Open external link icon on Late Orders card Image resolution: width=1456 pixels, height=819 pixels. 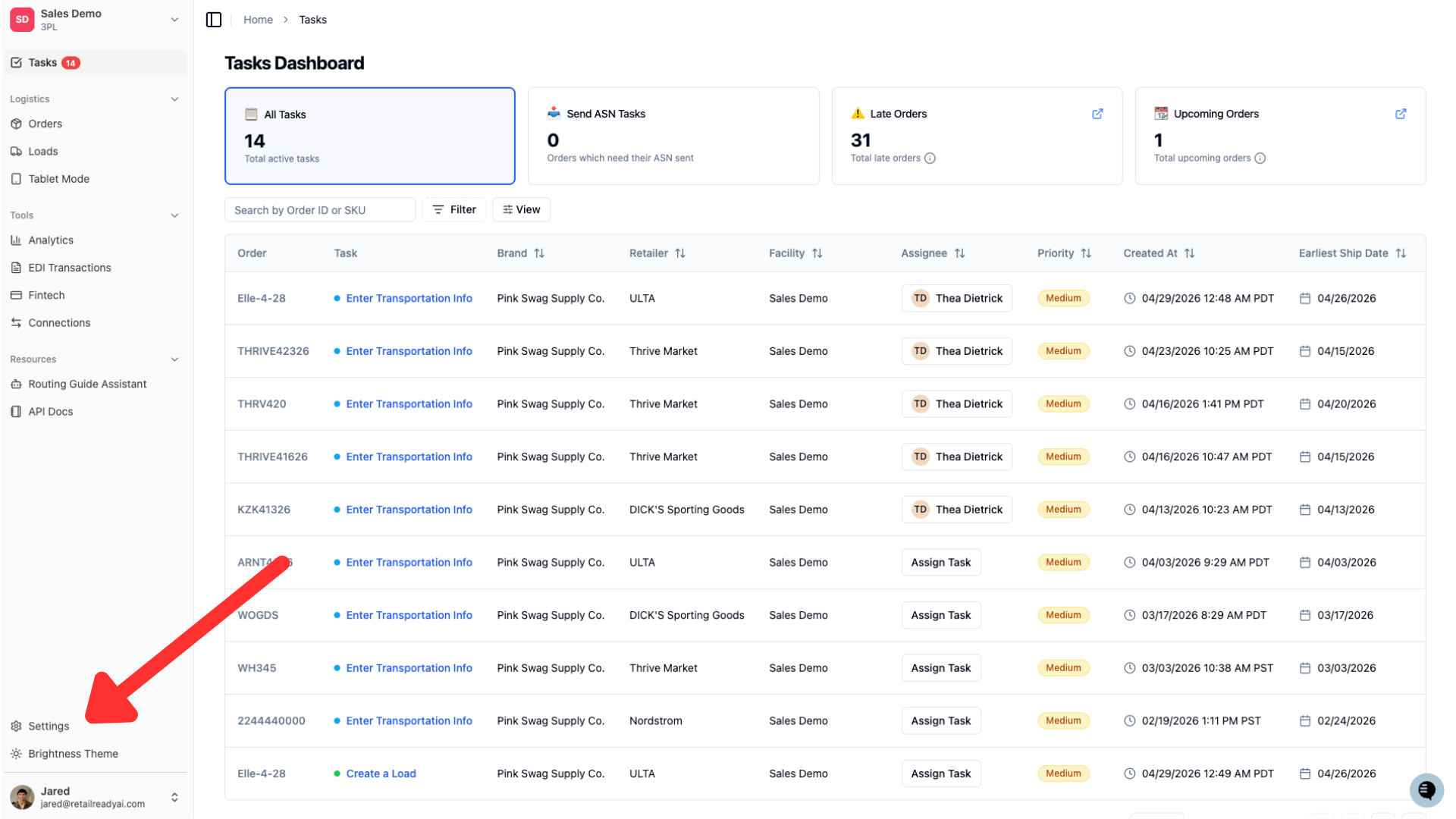coord(1097,114)
